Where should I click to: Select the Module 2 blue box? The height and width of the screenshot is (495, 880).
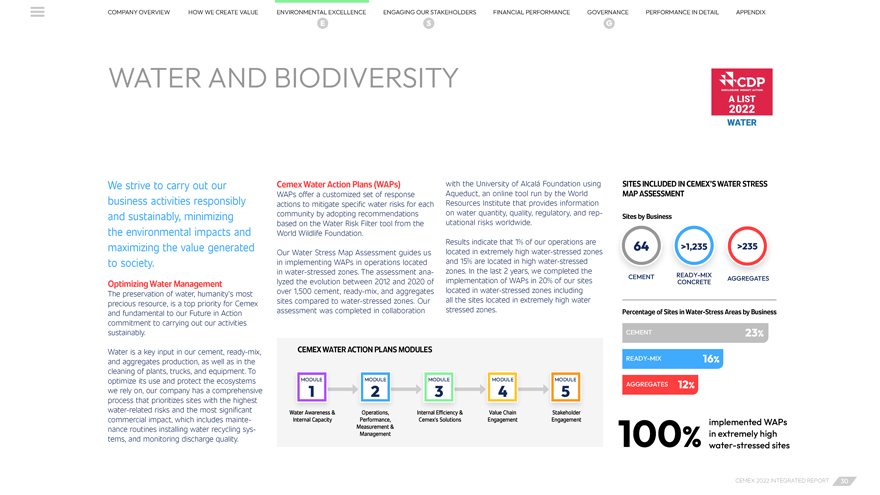[375, 387]
